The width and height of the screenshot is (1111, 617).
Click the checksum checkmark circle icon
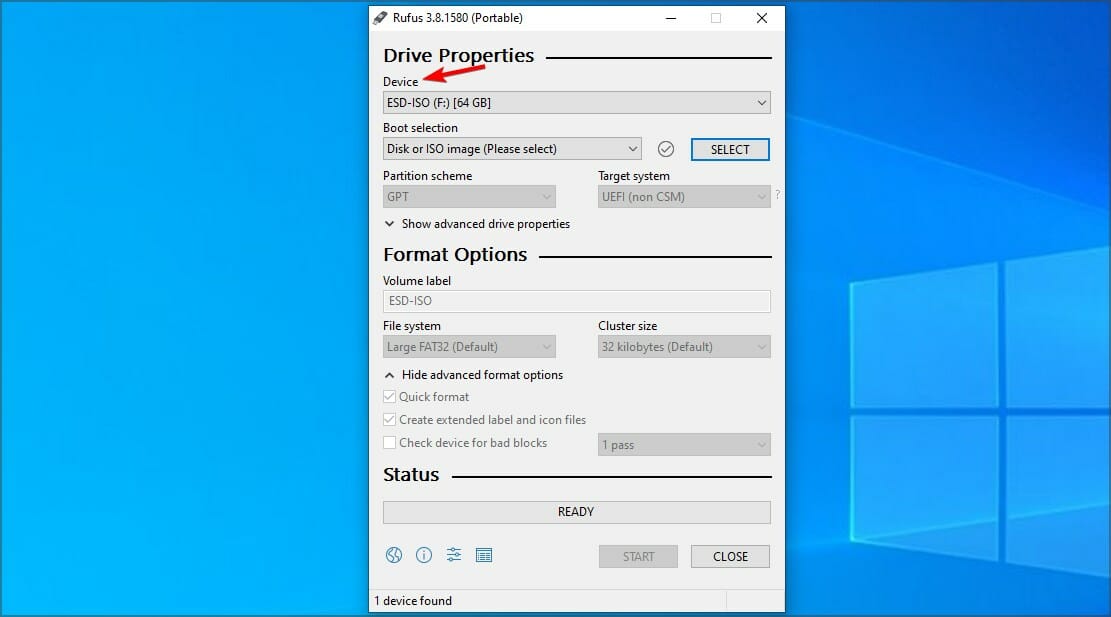point(665,149)
